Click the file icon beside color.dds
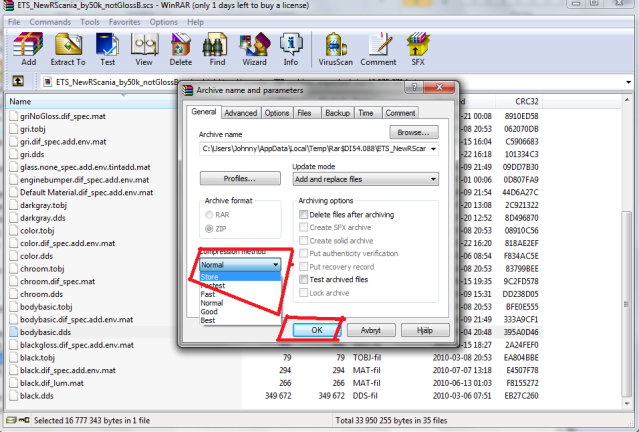Viewport: 639px width, 432px height. click(13, 256)
